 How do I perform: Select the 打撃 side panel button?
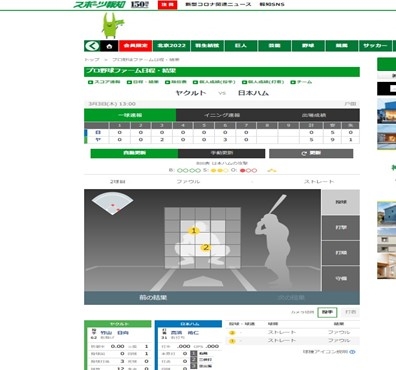(341, 228)
